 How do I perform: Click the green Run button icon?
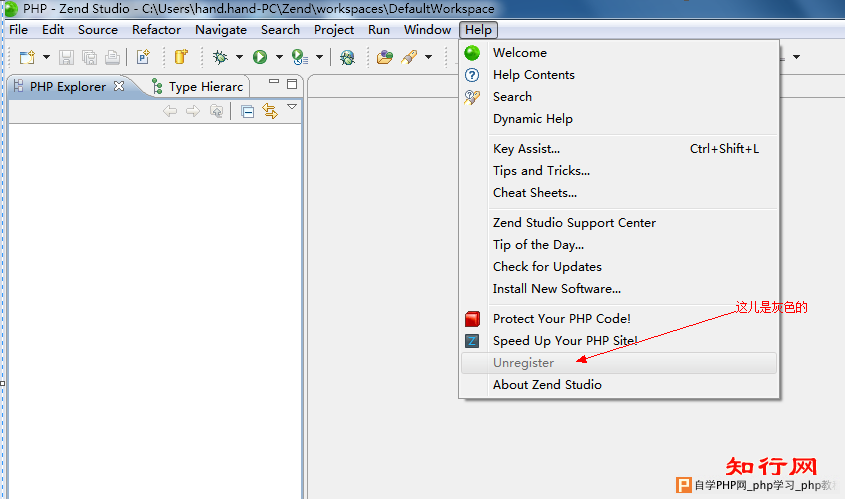click(260, 57)
